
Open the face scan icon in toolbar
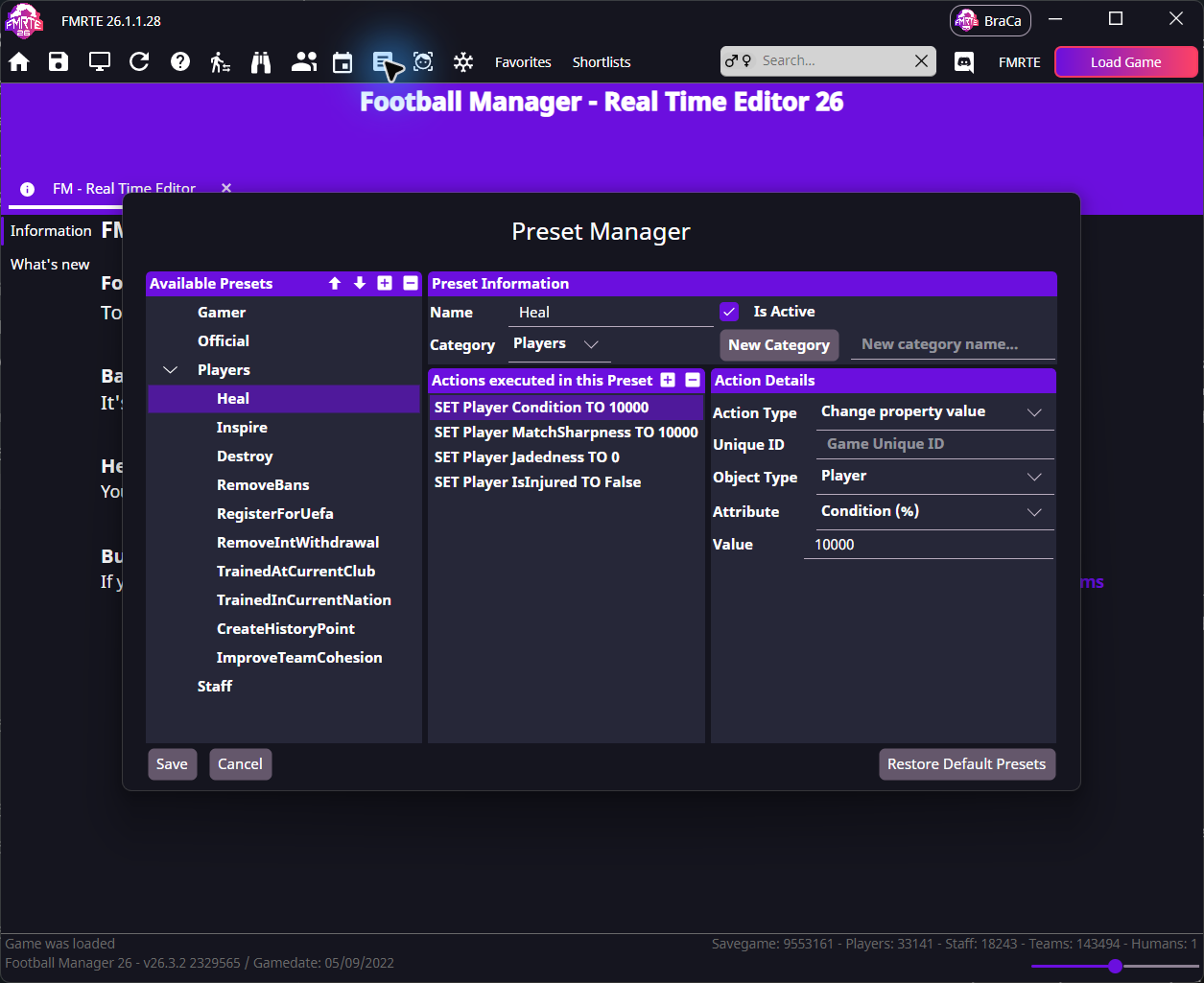tap(423, 62)
